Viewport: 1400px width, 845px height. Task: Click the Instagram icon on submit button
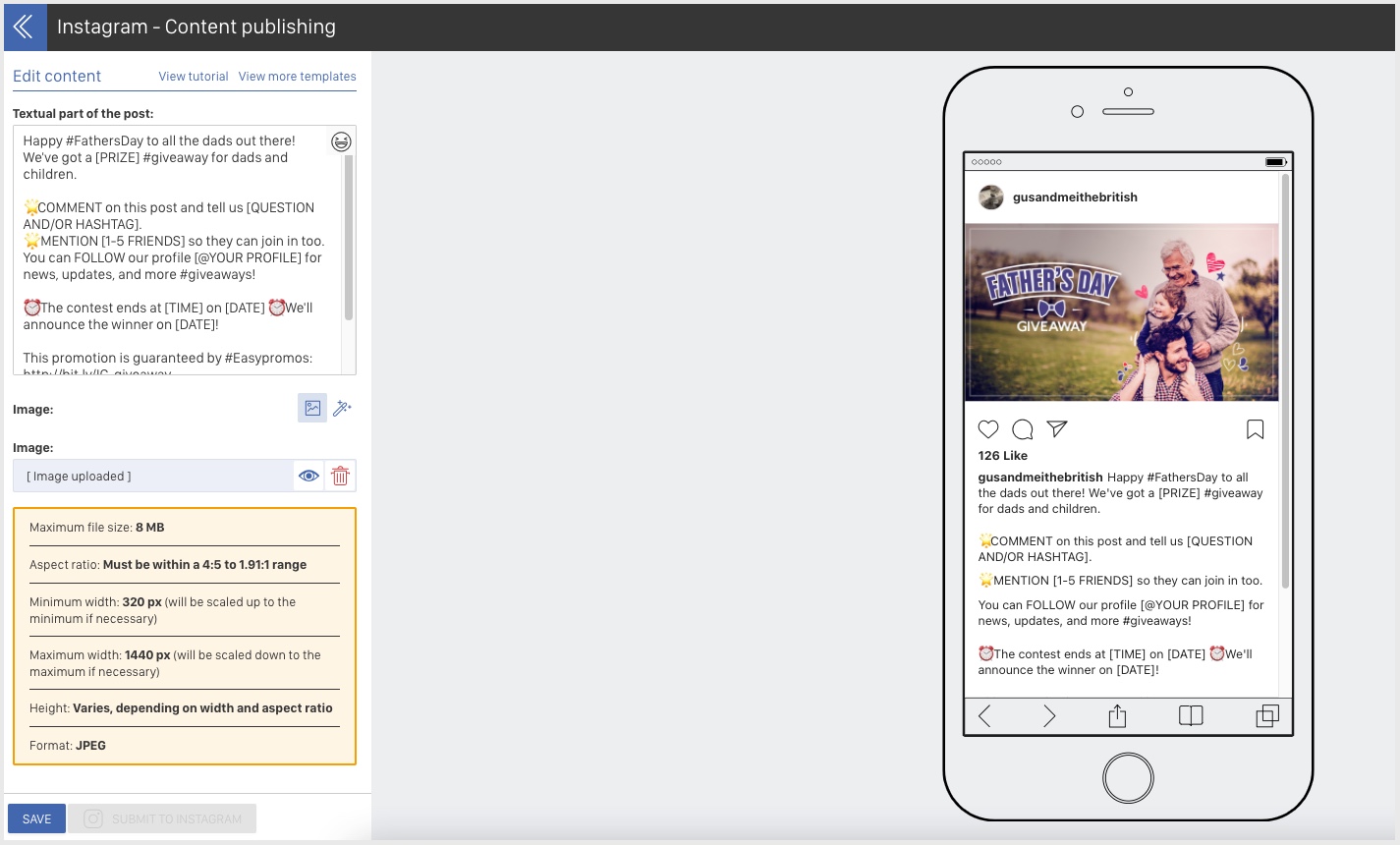[93, 818]
